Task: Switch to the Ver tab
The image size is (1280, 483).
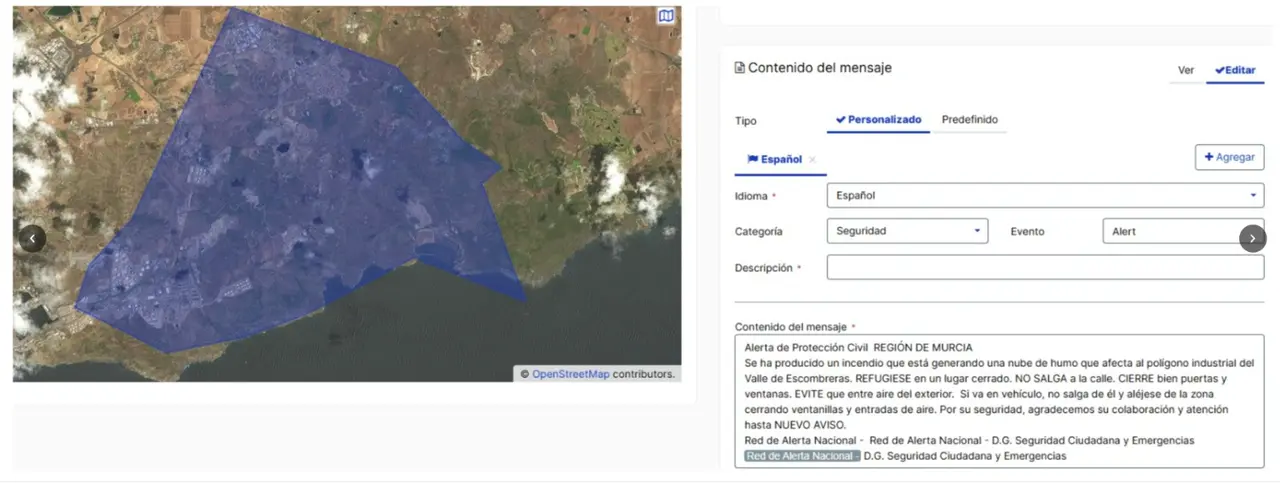Action: pos(1186,70)
